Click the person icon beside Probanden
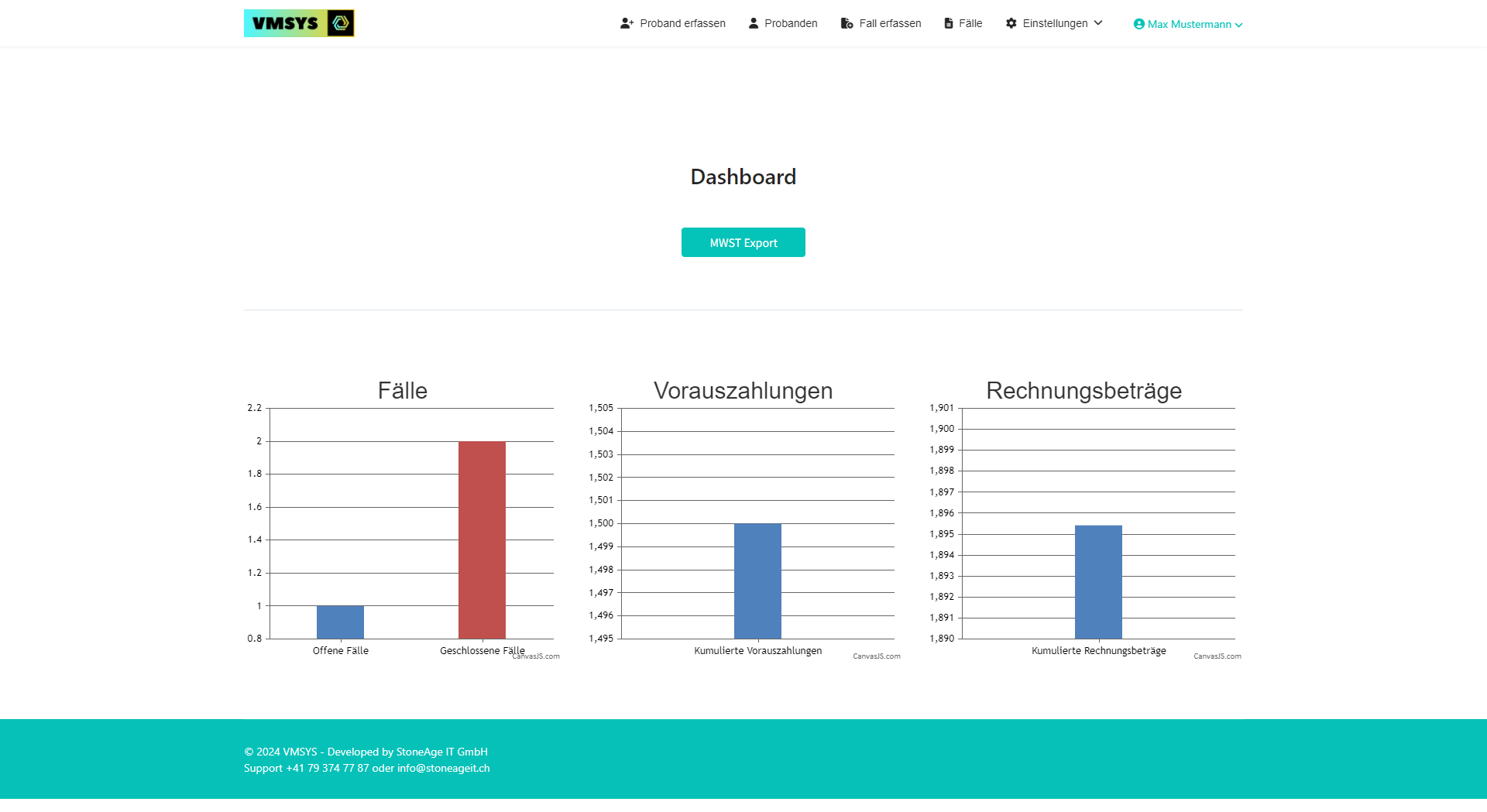Viewport: 1487px width, 812px height. [754, 23]
